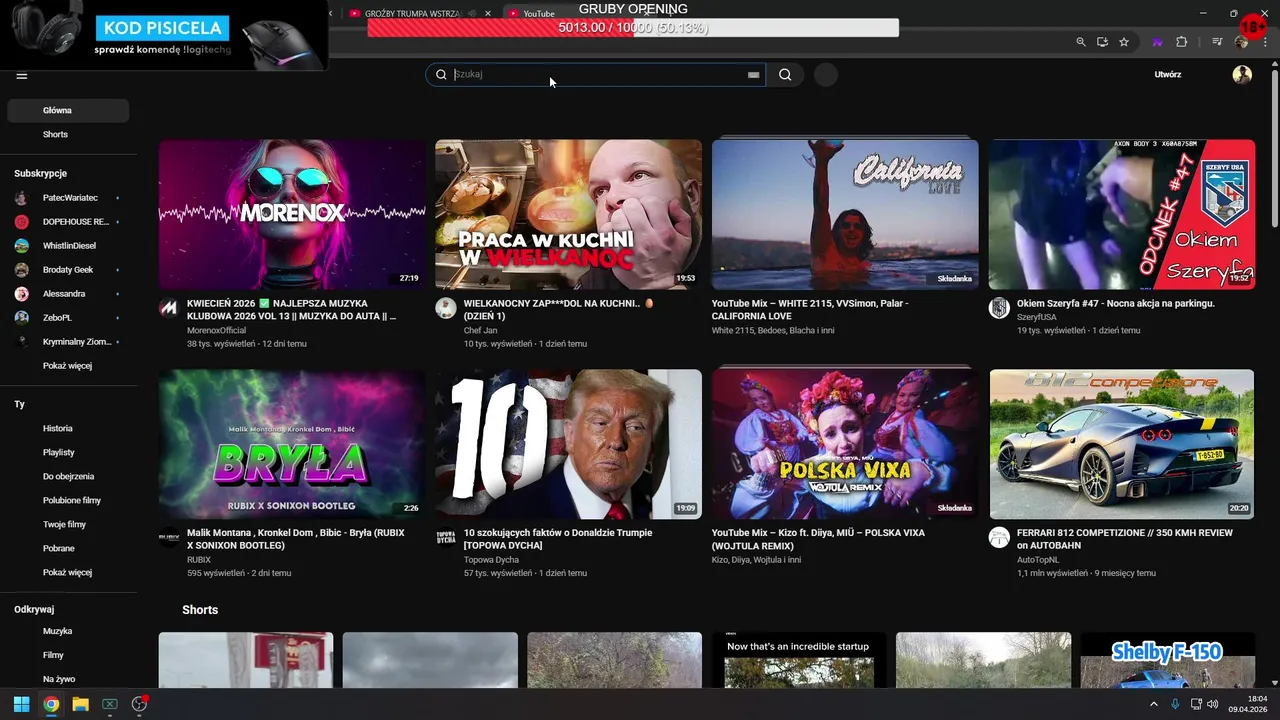1280x720 pixels.
Task: Open FERRARI 812 COMPETIZIONE video title
Action: point(1125,539)
